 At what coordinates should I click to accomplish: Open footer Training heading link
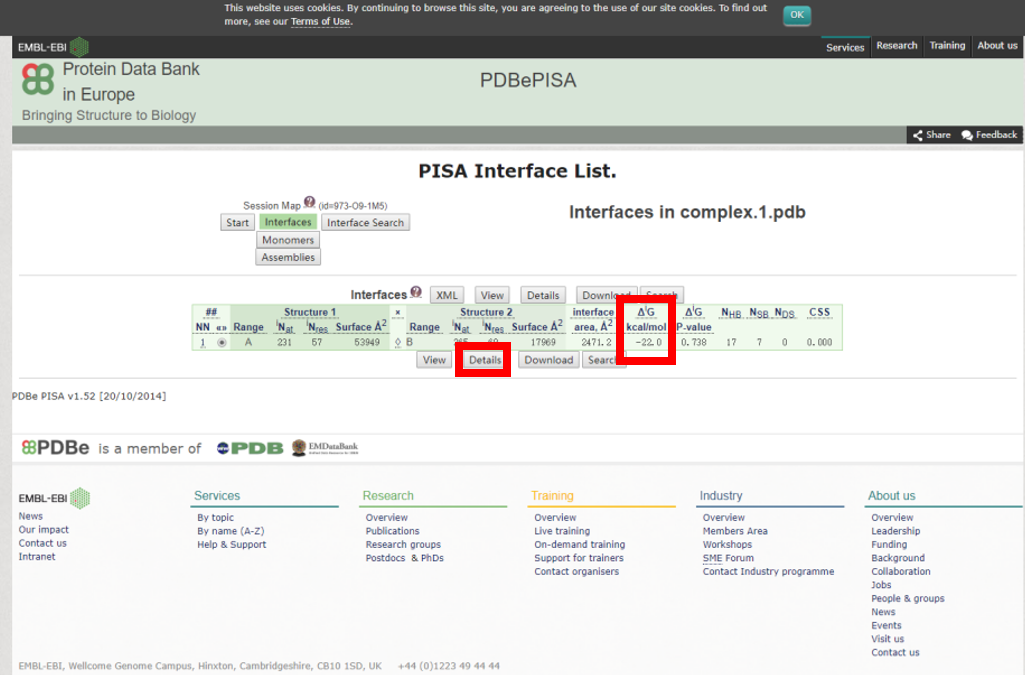[552, 496]
